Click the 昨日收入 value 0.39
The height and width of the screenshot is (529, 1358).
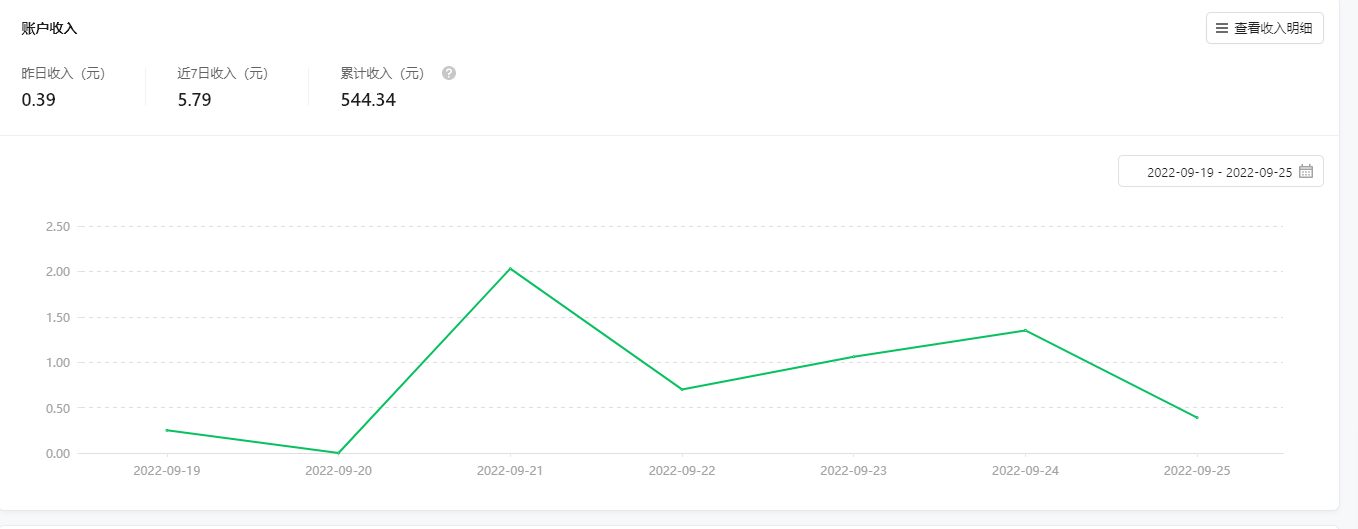click(38, 100)
